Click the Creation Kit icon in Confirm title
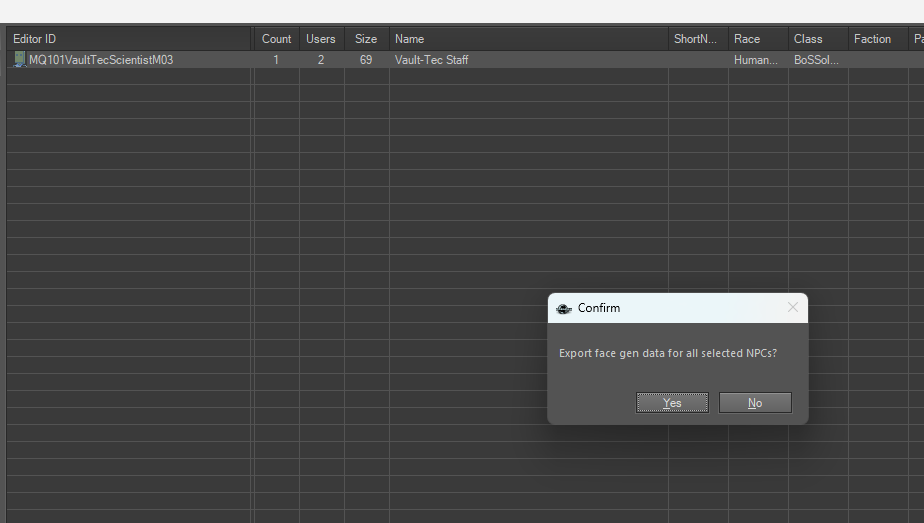The height and width of the screenshot is (523, 924). [x=564, y=309]
